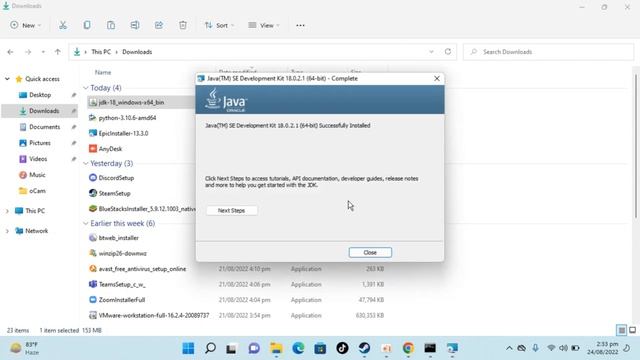Select the BlueStacksInstaller file
Image resolution: width=640 pixels, height=360 pixels.
click(147, 209)
